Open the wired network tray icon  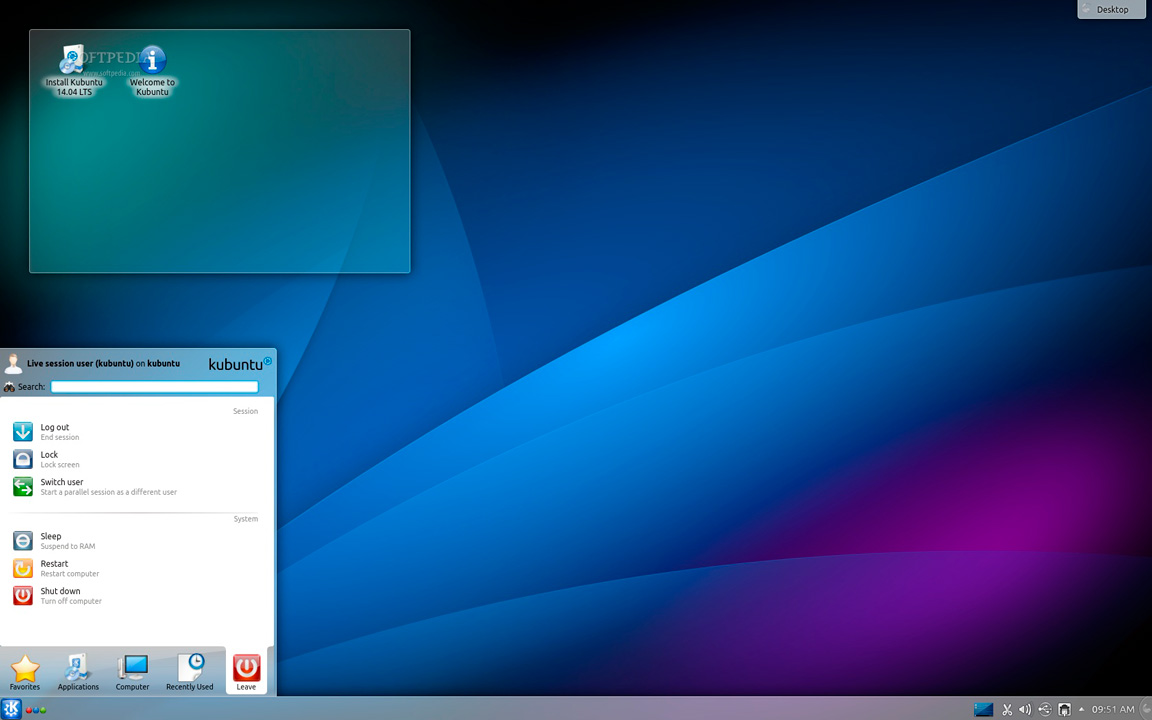[1064, 710]
